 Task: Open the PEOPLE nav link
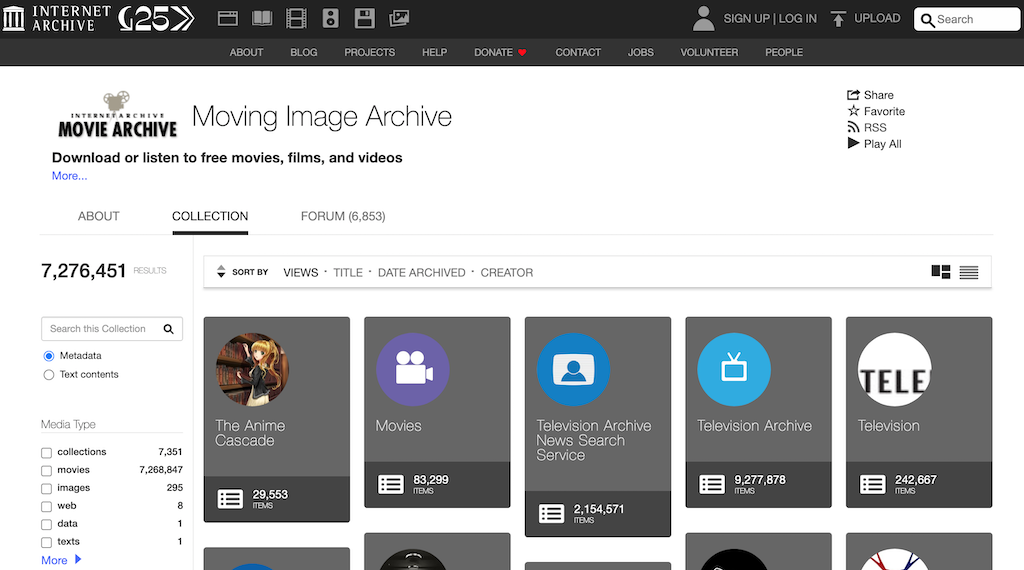coord(784,52)
